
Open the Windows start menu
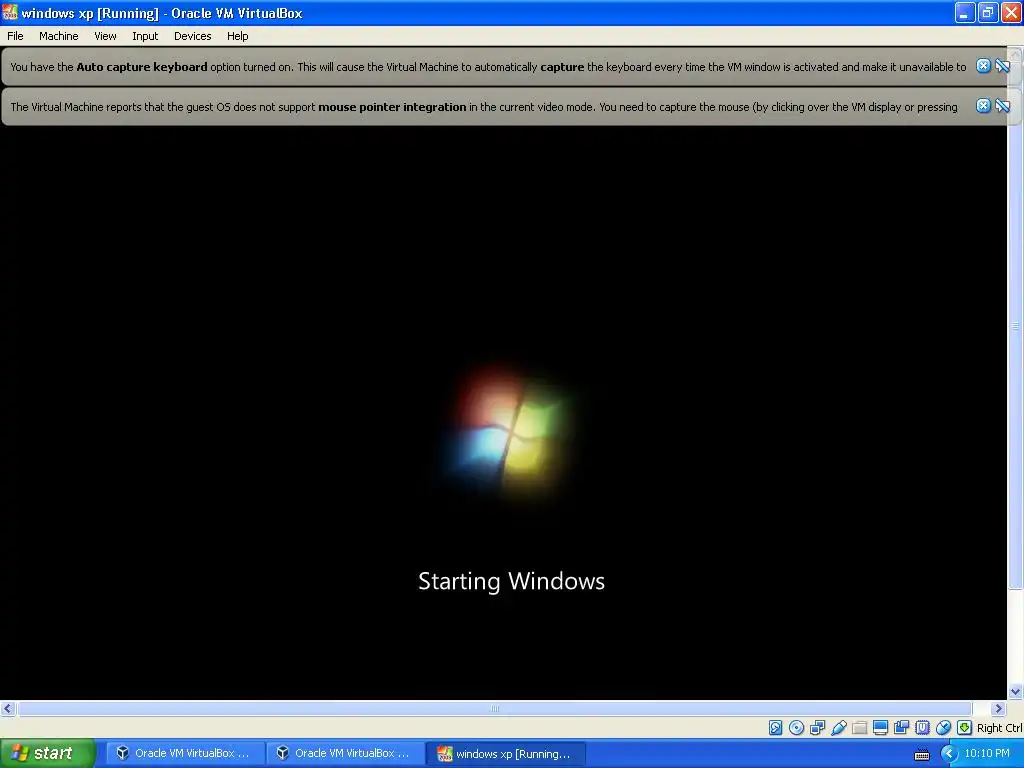(x=48, y=754)
